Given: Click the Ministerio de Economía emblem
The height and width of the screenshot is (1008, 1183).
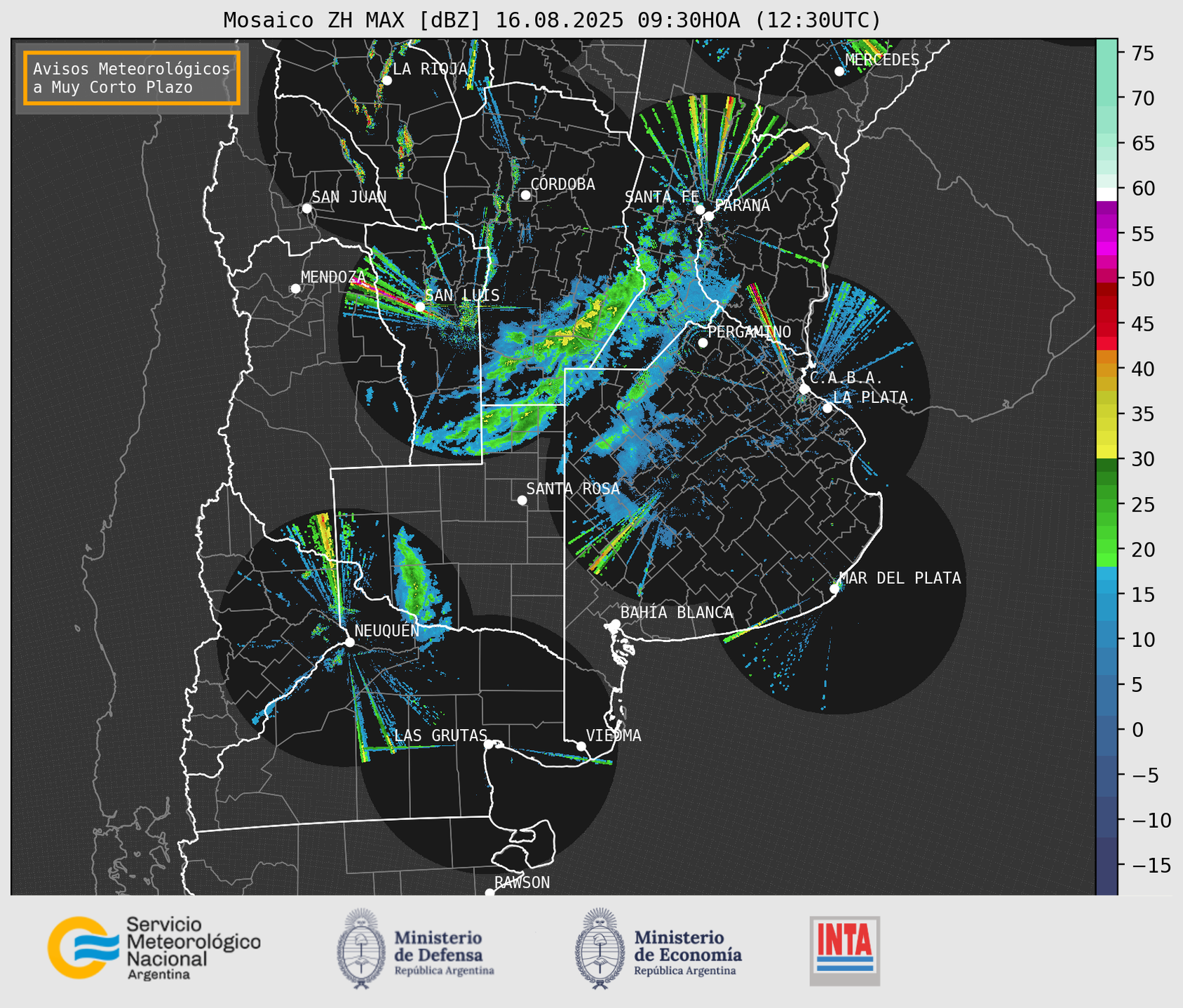Looking at the screenshot, I should 600,948.
